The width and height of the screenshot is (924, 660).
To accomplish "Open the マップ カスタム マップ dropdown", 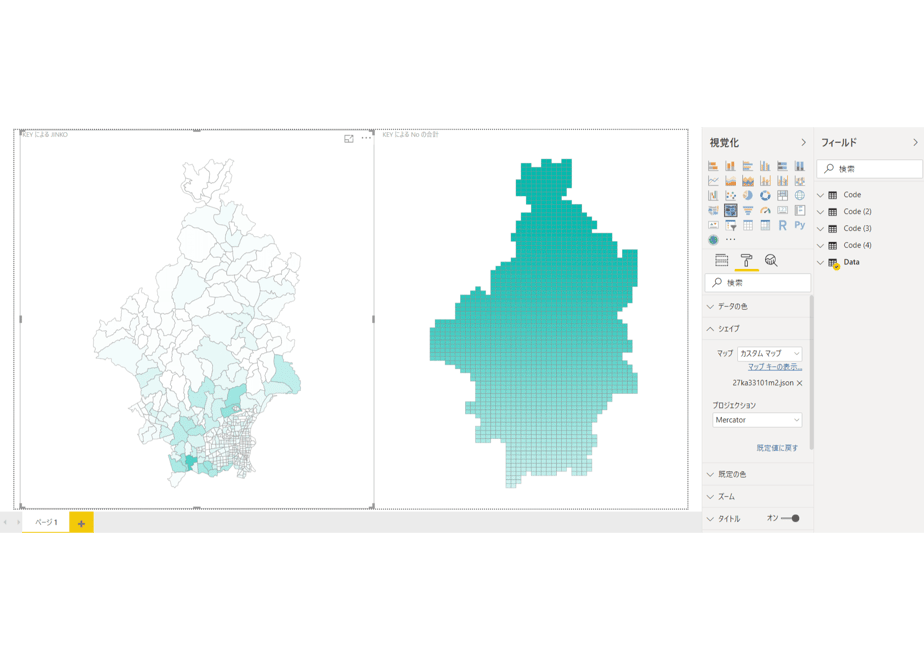I will pyautogui.click(x=770, y=354).
